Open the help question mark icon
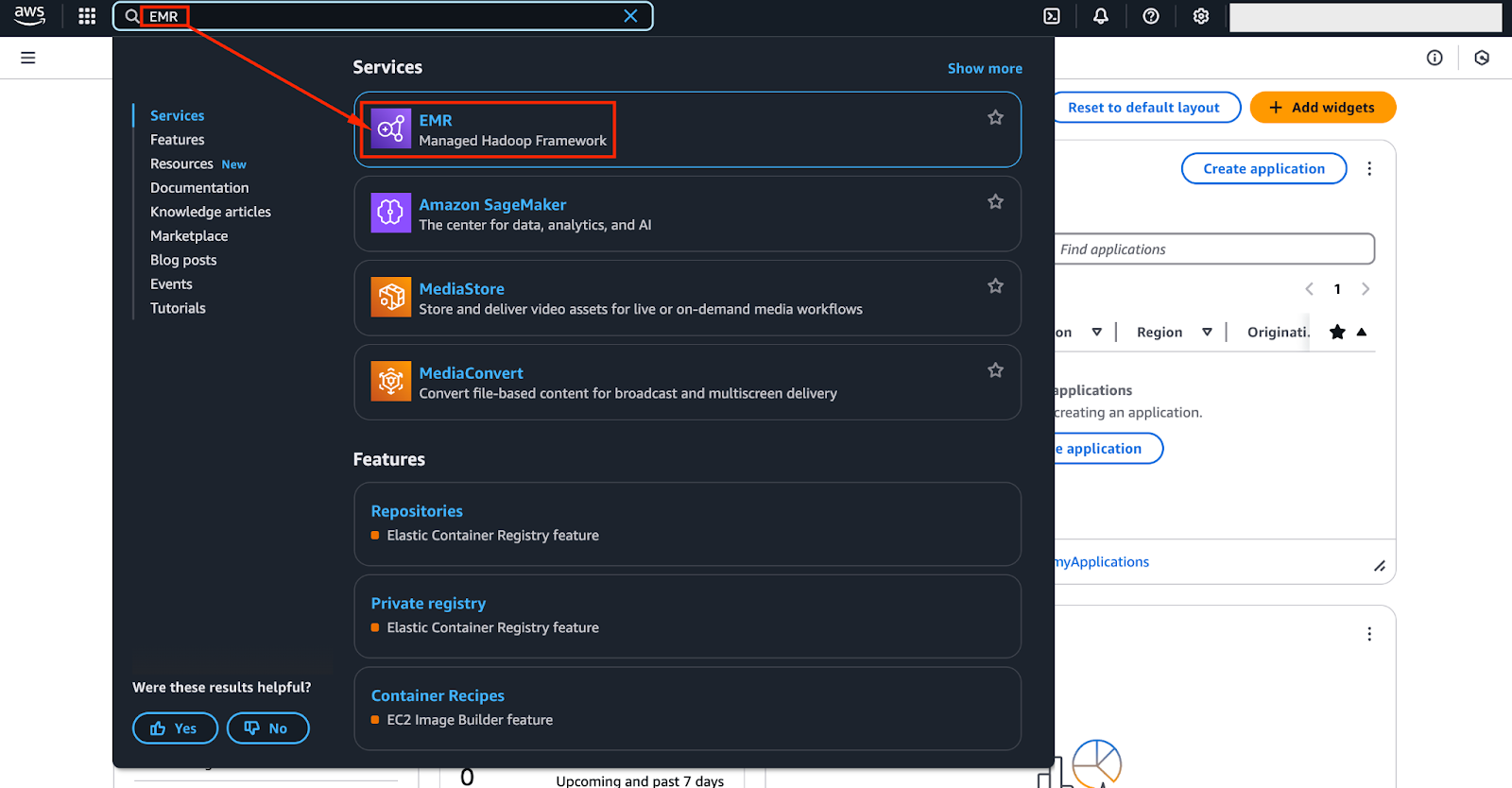Viewport: 1512px width, 788px height. [x=1151, y=16]
